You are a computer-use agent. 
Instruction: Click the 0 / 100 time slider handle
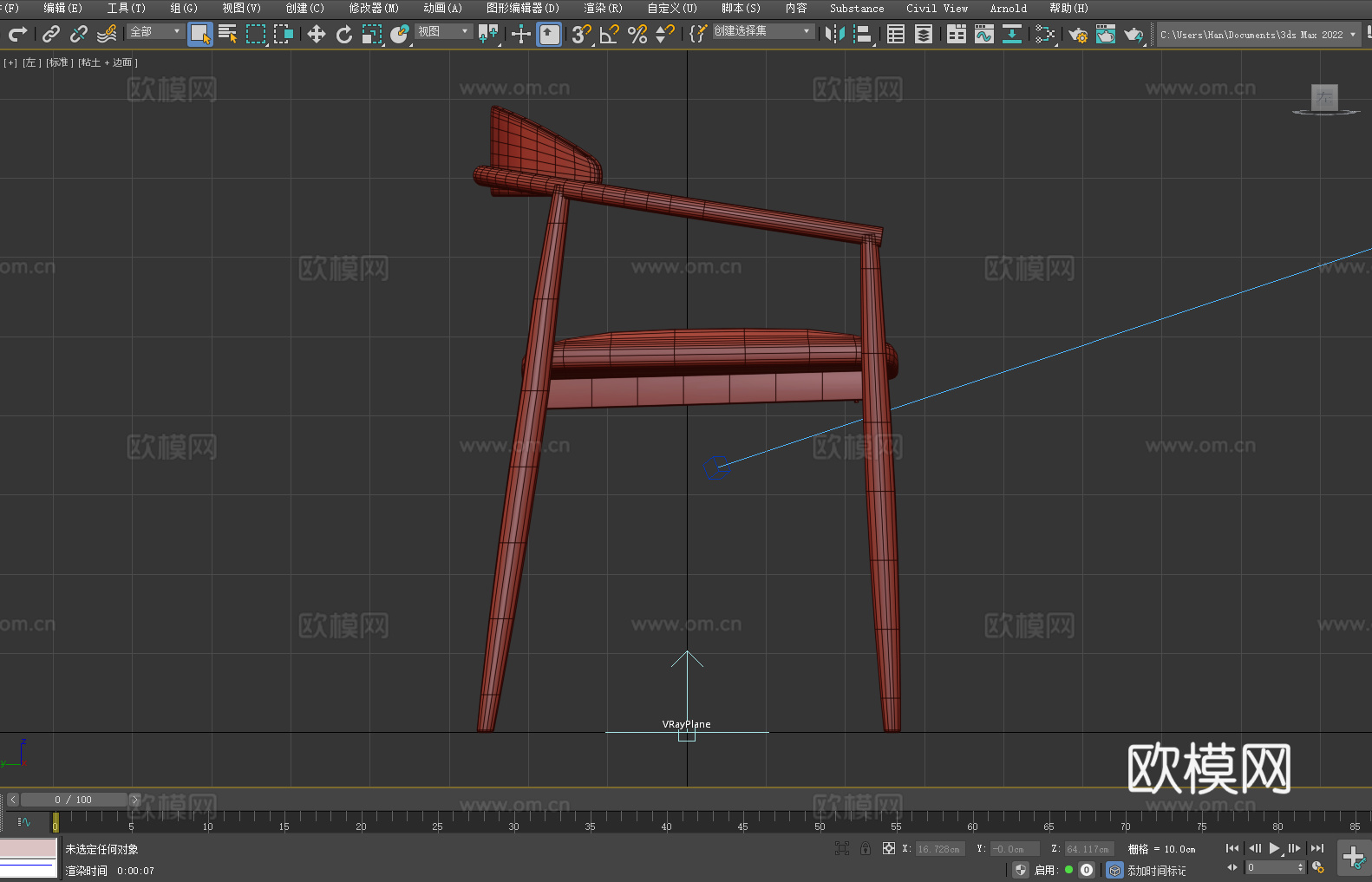(74, 800)
